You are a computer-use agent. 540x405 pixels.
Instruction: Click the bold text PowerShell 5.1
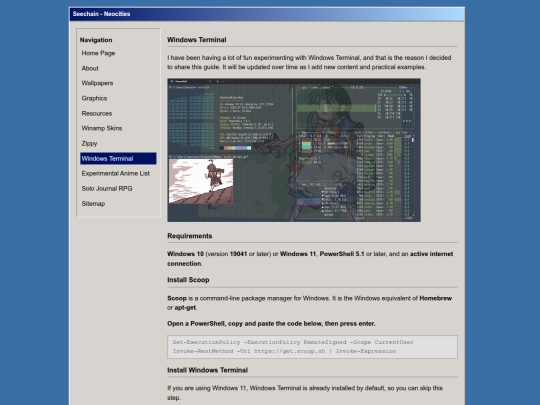[x=342, y=254]
